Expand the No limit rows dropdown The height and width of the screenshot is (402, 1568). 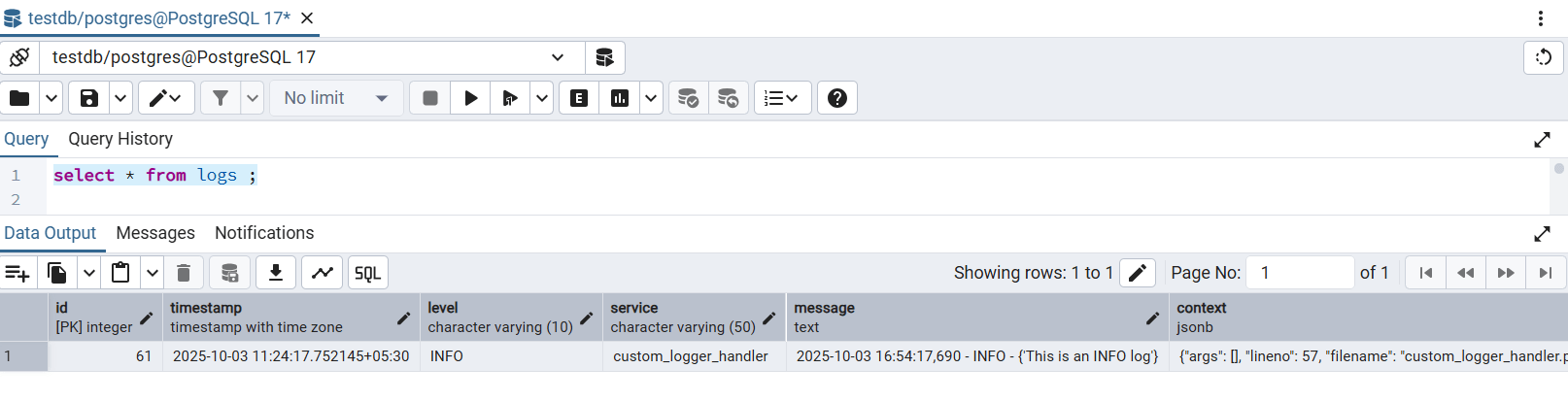tap(336, 98)
